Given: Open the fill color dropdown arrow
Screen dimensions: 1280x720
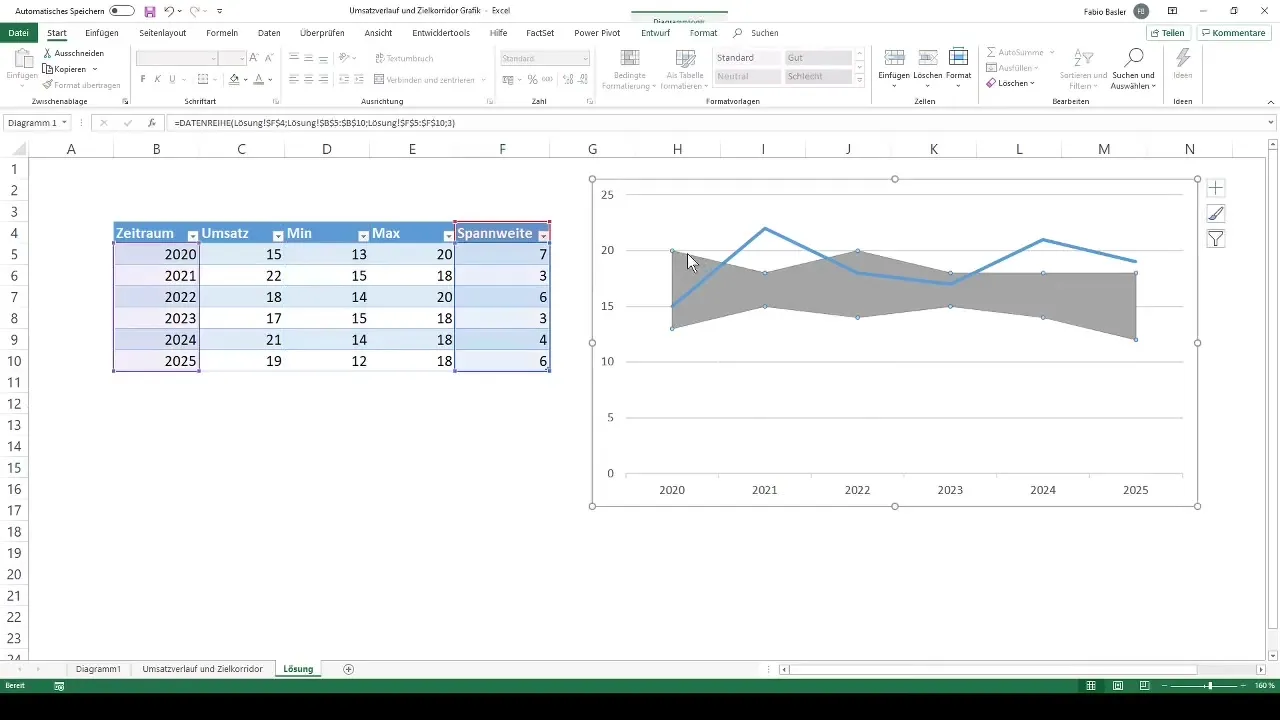Looking at the screenshot, I should [246, 80].
